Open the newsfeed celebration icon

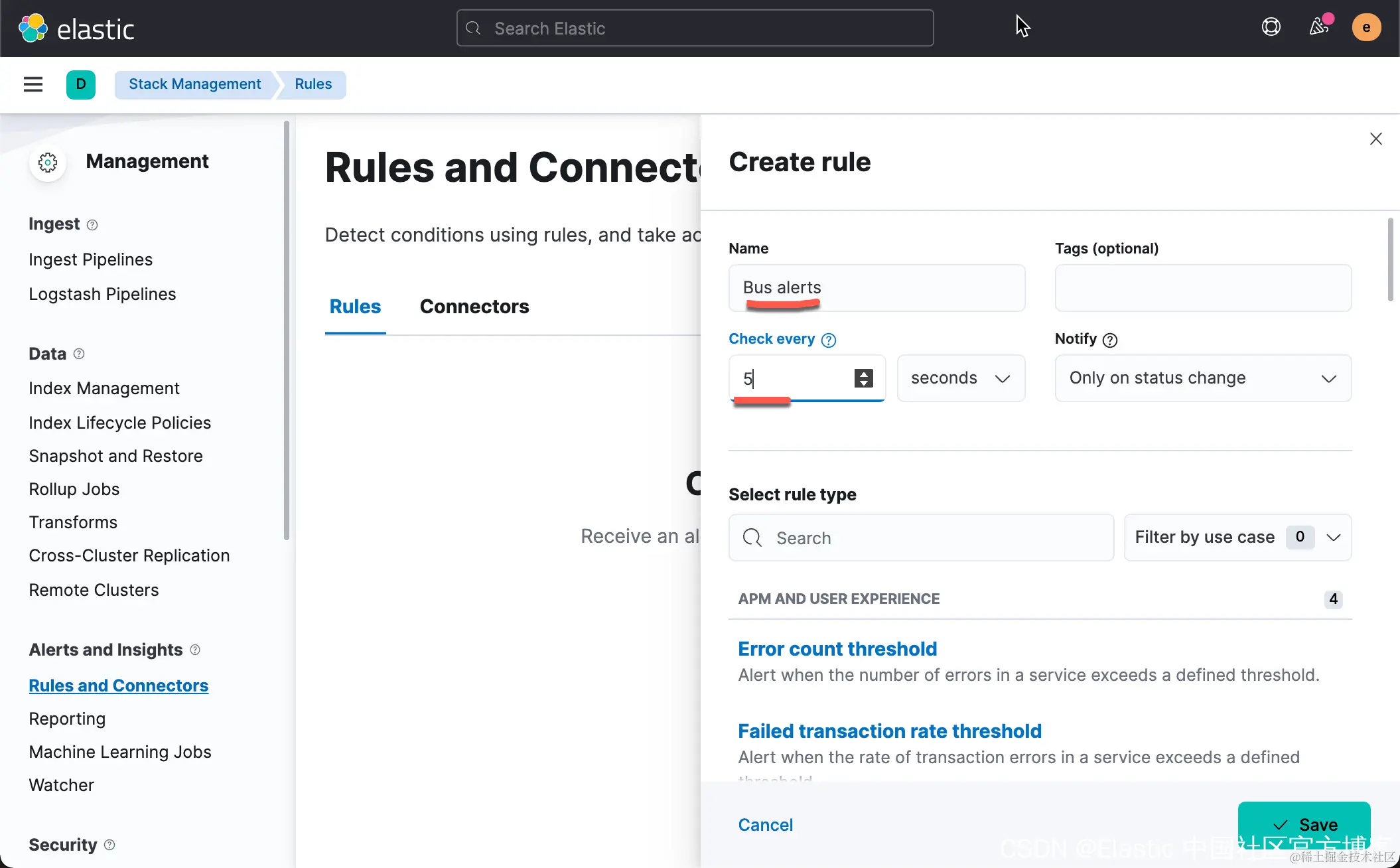pyautogui.click(x=1318, y=27)
